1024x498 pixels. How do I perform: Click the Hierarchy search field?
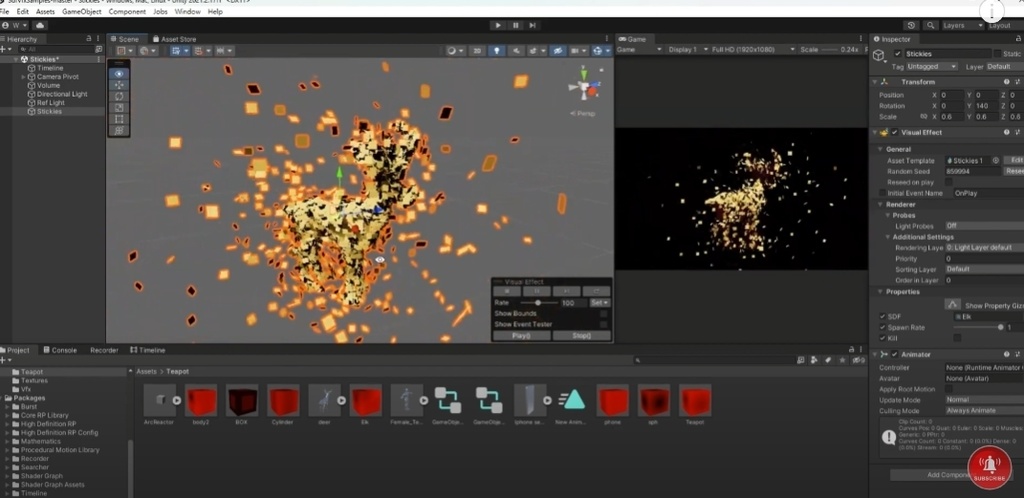pyautogui.click(x=56, y=49)
